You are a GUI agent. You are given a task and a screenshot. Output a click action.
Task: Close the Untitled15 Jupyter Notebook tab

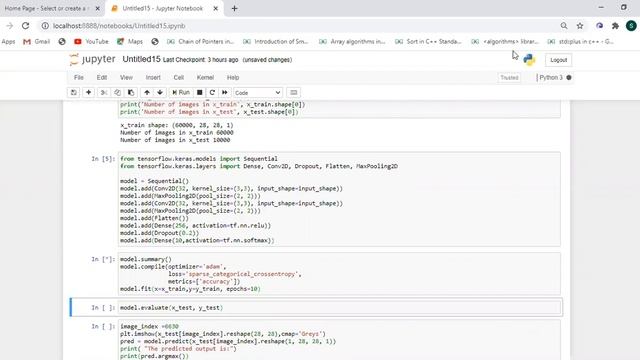pyautogui.click(x=216, y=9)
